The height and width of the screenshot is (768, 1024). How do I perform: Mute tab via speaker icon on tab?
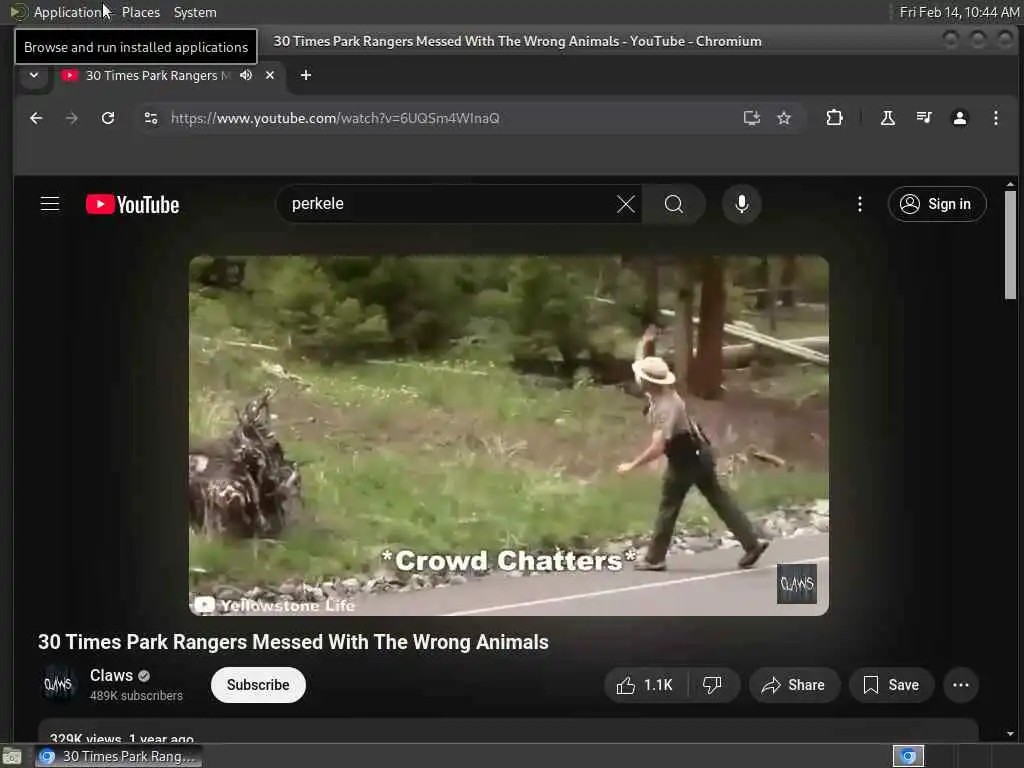point(246,75)
